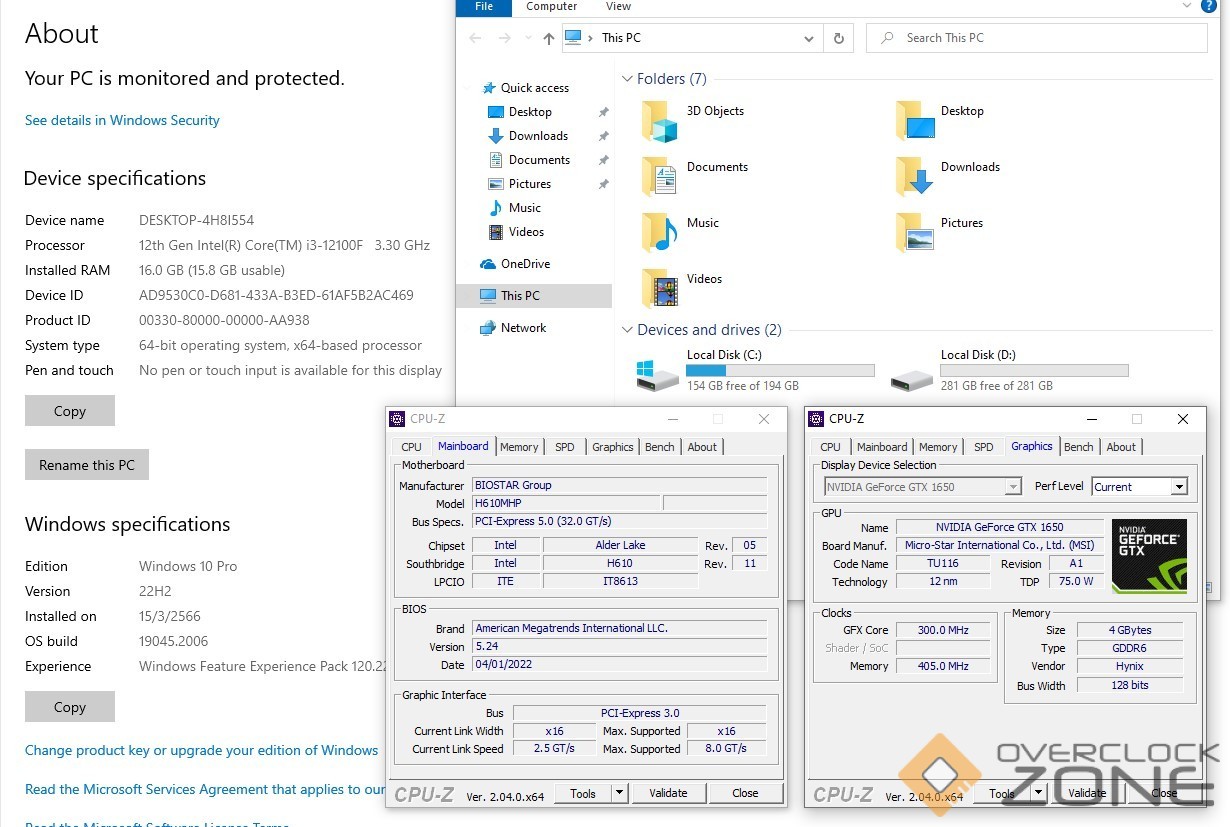Click Local Disk (D:) usage bar
Viewport: 1230px width, 827px height.
(1034, 370)
